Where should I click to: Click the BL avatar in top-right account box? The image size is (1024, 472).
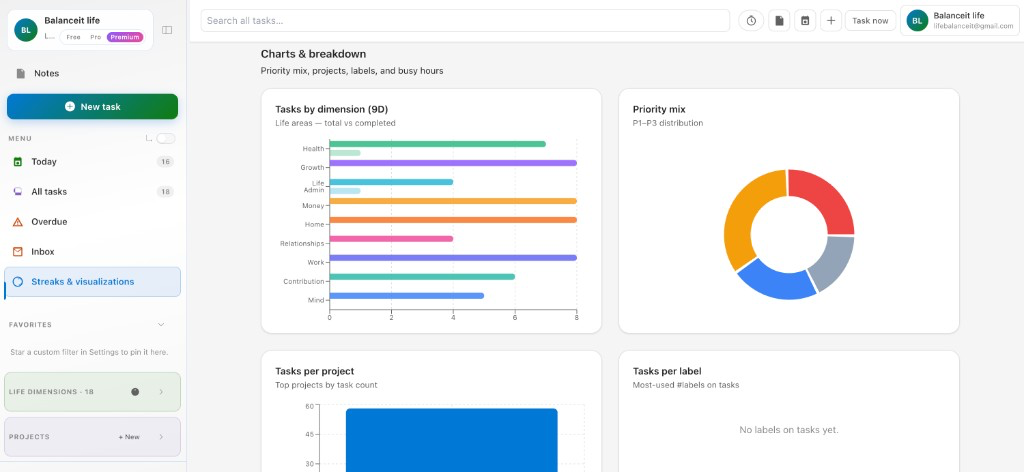[918, 21]
